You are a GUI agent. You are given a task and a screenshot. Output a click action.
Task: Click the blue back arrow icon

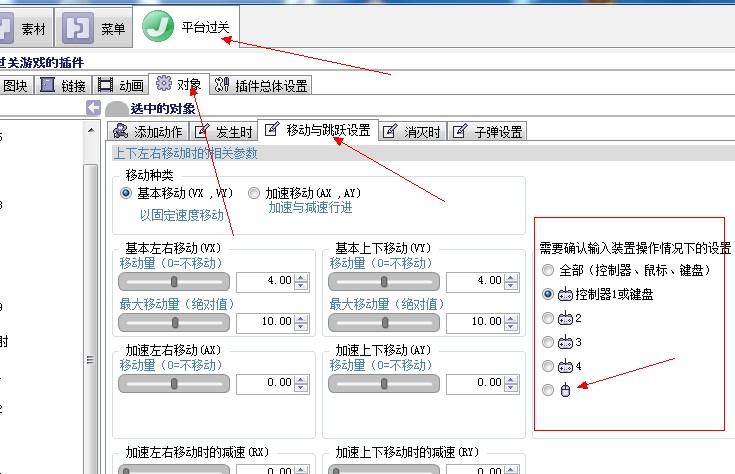tap(93, 108)
